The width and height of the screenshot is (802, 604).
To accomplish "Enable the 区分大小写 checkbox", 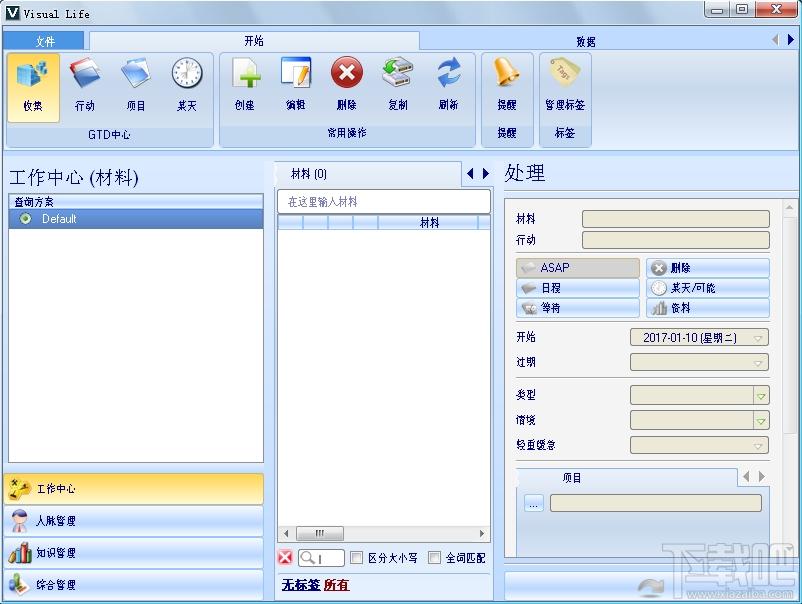I will pyautogui.click(x=356, y=558).
